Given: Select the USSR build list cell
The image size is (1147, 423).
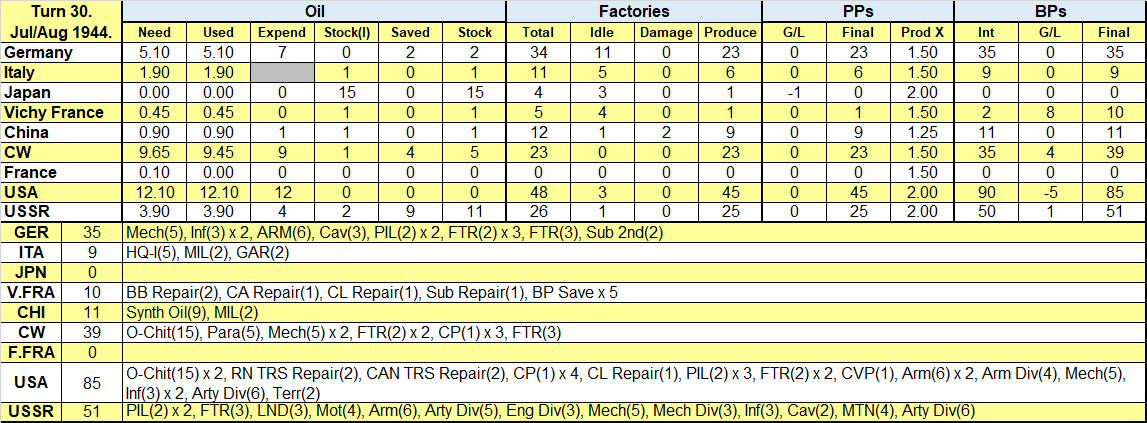Looking at the screenshot, I should click(x=633, y=411).
